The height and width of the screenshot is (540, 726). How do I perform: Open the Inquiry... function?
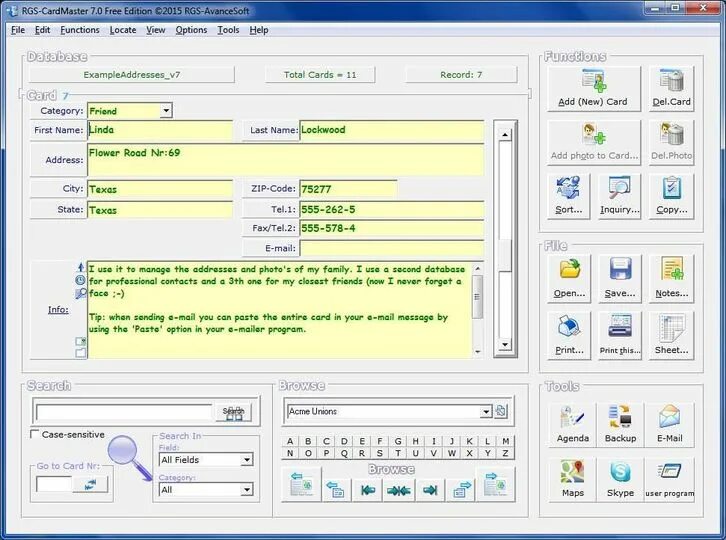tap(620, 196)
